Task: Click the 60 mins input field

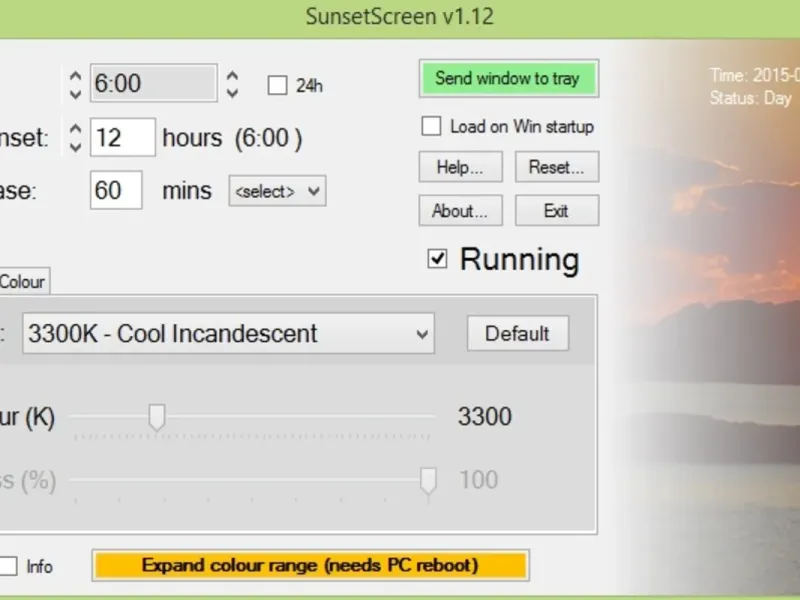Action: tap(116, 190)
